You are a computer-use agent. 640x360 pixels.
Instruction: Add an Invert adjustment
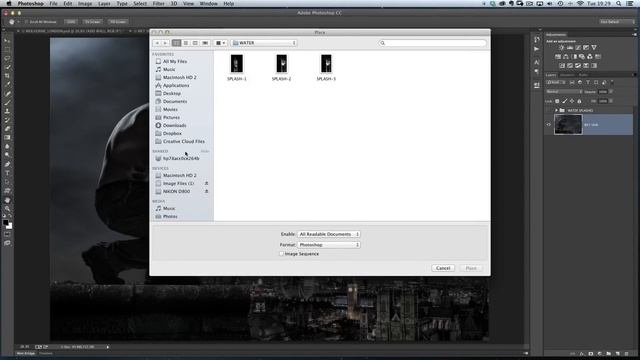tap(562, 65)
